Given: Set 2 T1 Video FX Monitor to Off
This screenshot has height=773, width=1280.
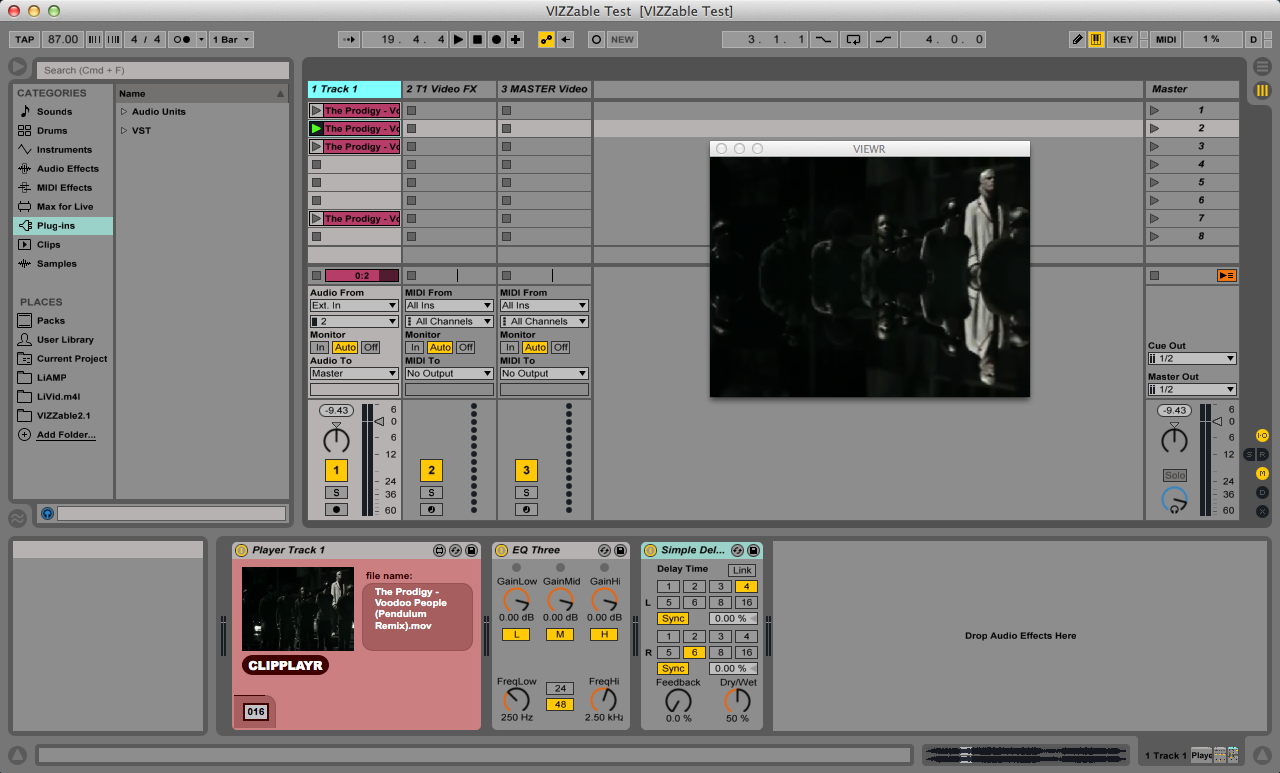Looking at the screenshot, I should 466,347.
